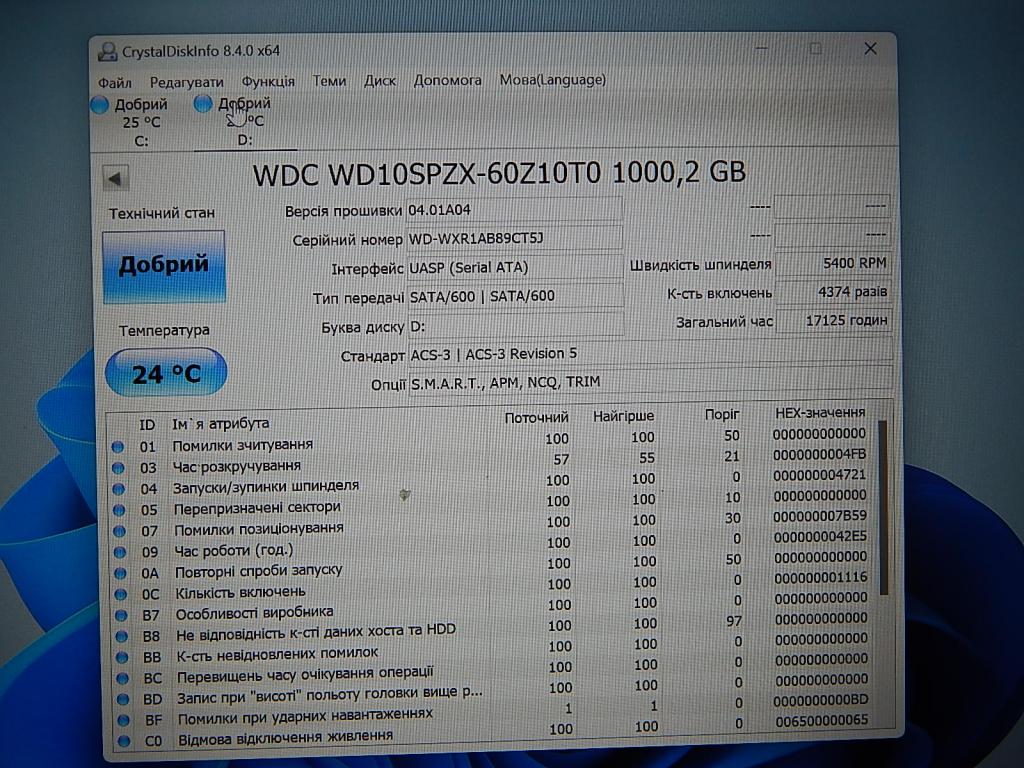Click status dot for attribute 0A

(x=120, y=573)
